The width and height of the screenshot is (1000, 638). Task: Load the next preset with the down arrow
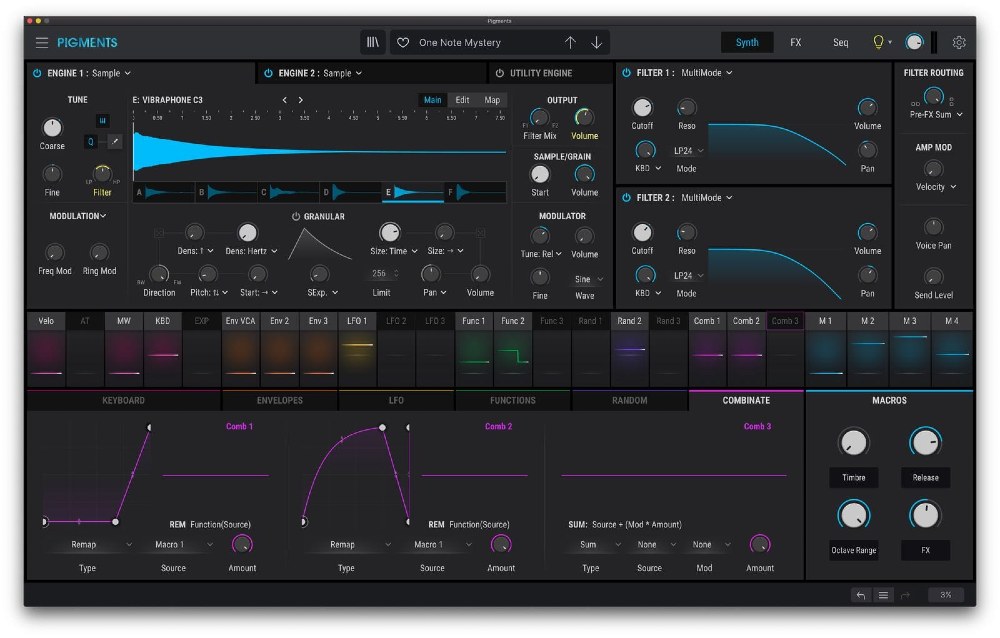click(597, 43)
